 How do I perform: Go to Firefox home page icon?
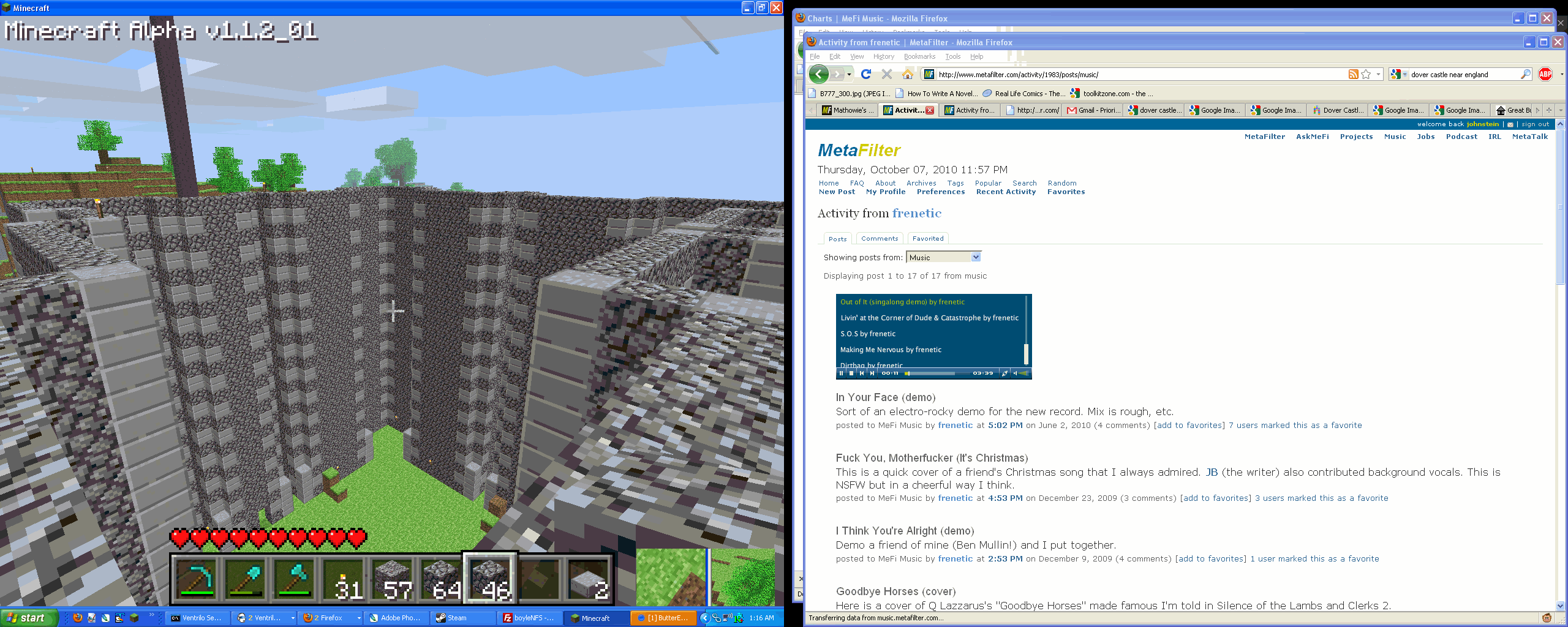tap(908, 74)
